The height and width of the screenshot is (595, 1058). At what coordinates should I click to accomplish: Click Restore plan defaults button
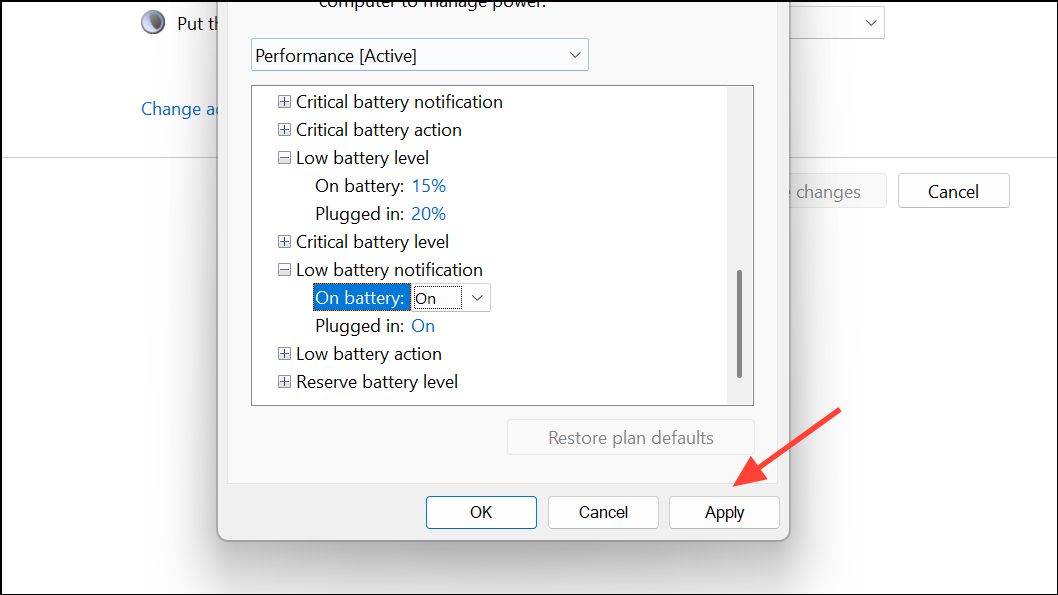(630, 438)
